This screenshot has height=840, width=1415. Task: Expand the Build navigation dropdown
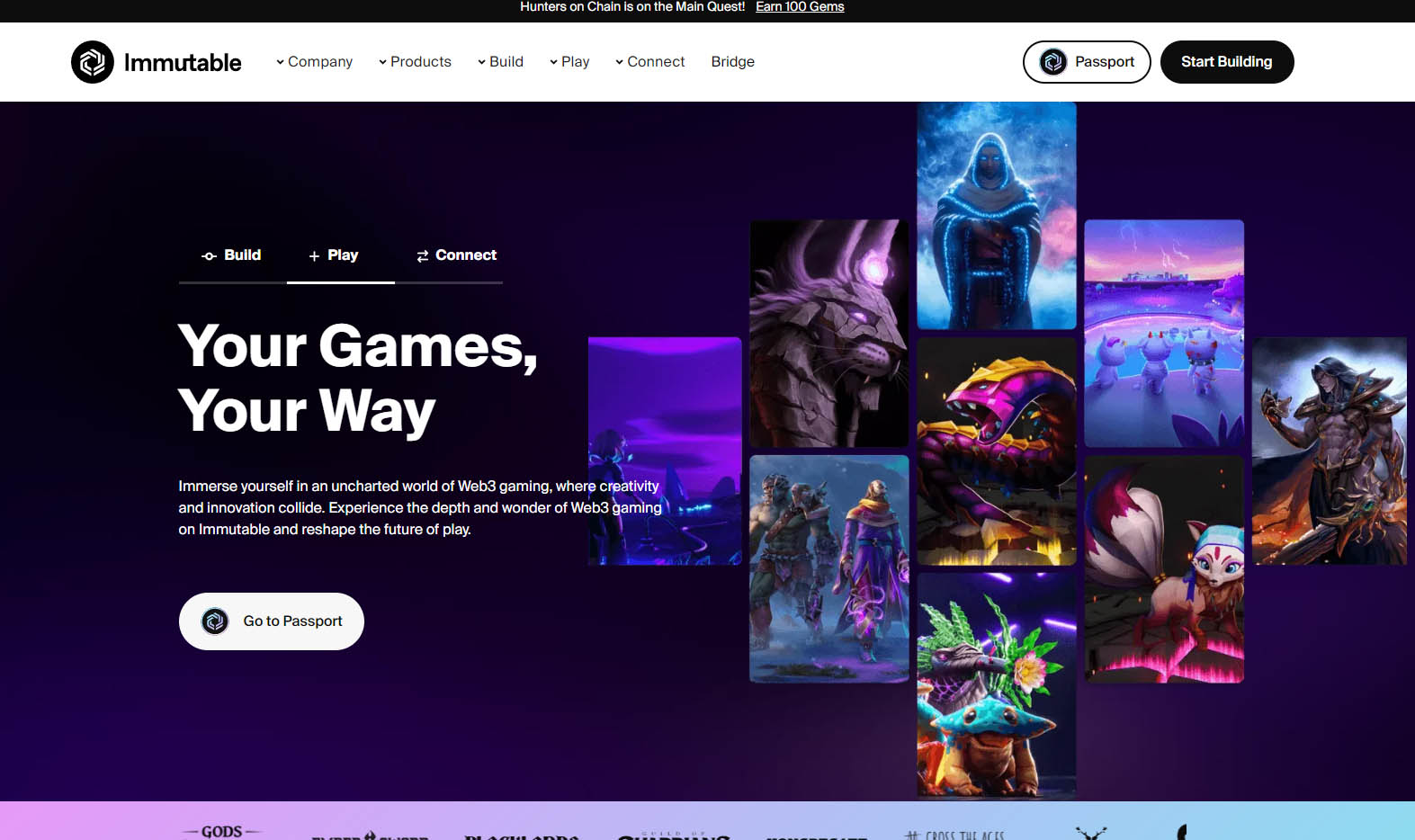tap(500, 62)
